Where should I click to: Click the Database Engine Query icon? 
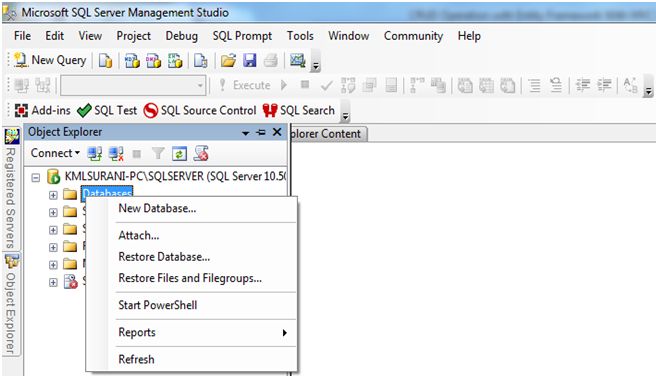[105, 61]
